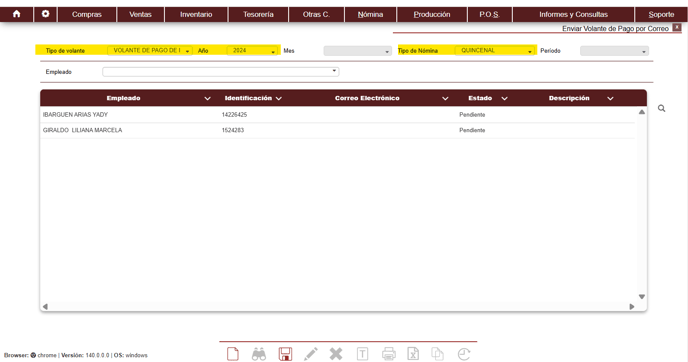Open the Ventas menu
The width and height of the screenshot is (688, 362).
[140, 14]
